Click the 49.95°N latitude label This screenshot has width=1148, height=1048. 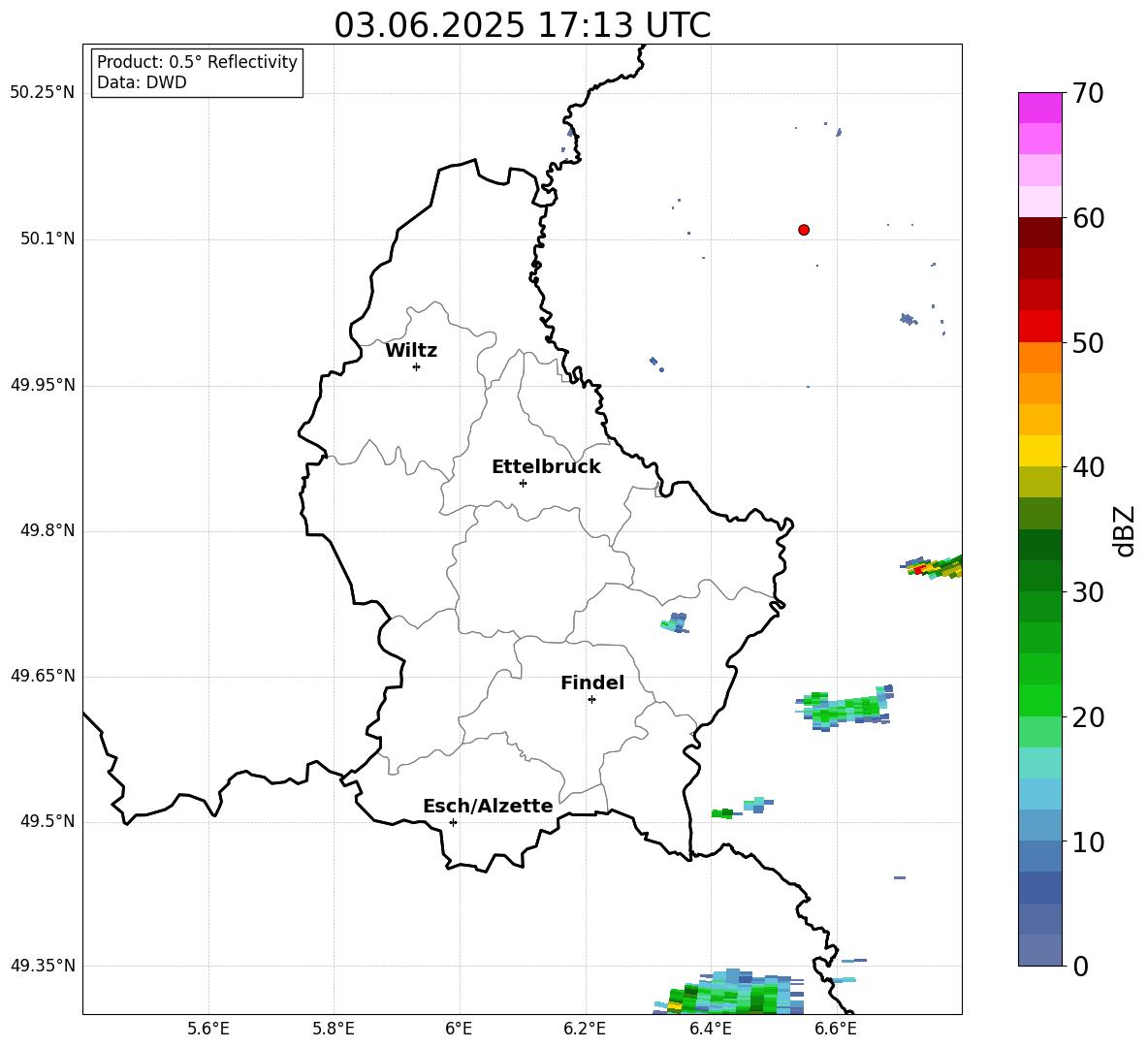(x=43, y=385)
